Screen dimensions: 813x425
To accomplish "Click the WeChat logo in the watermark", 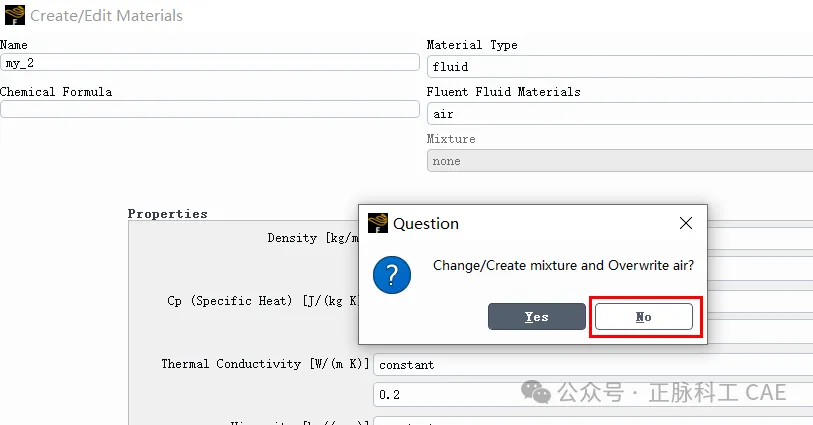I will (536, 392).
